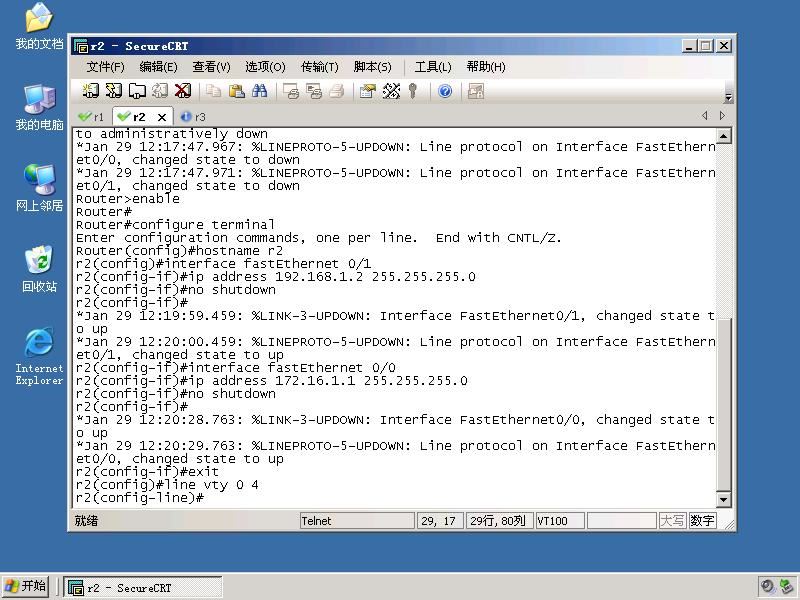Close the r2 session tab
Screen dimensions: 800x600
click(x=162, y=117)
